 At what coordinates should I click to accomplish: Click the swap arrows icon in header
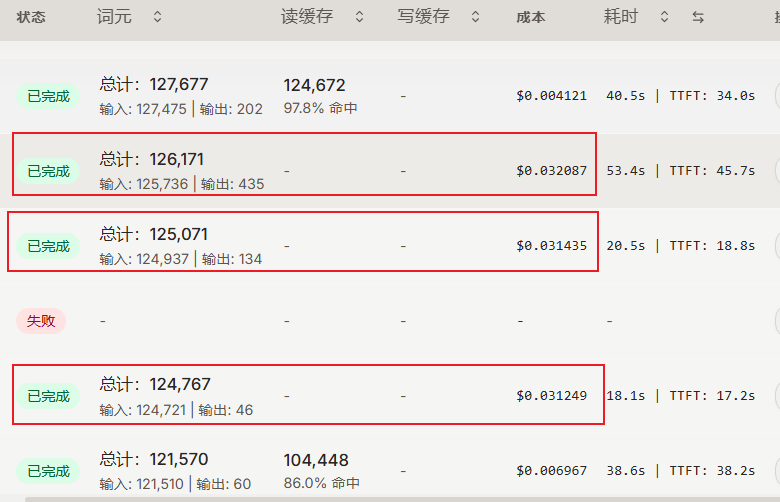698,17
